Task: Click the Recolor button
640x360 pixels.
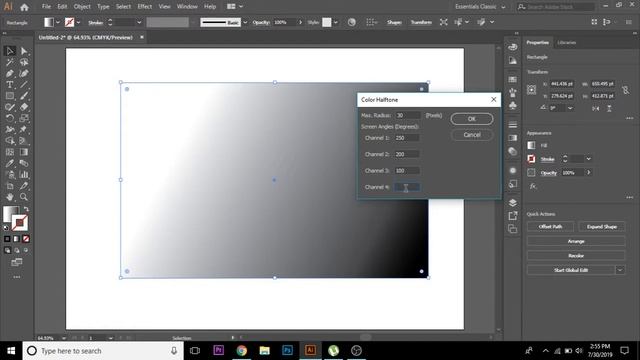Action: [x=576, y=256]
